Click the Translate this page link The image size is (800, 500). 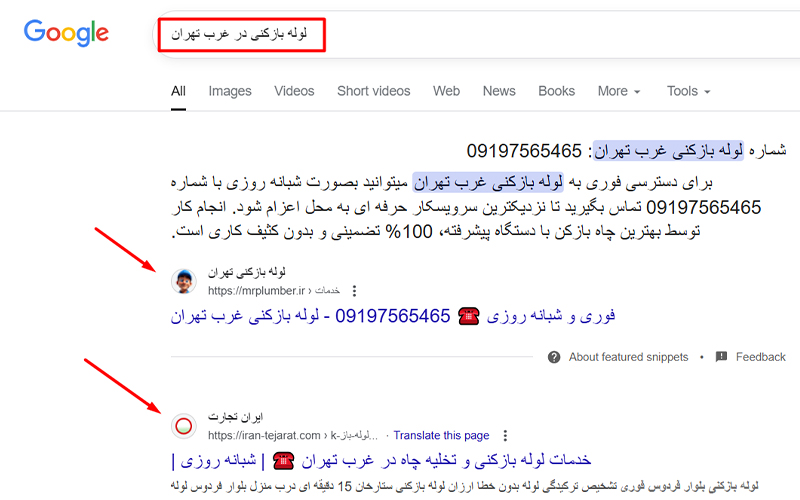click(441, 436)
